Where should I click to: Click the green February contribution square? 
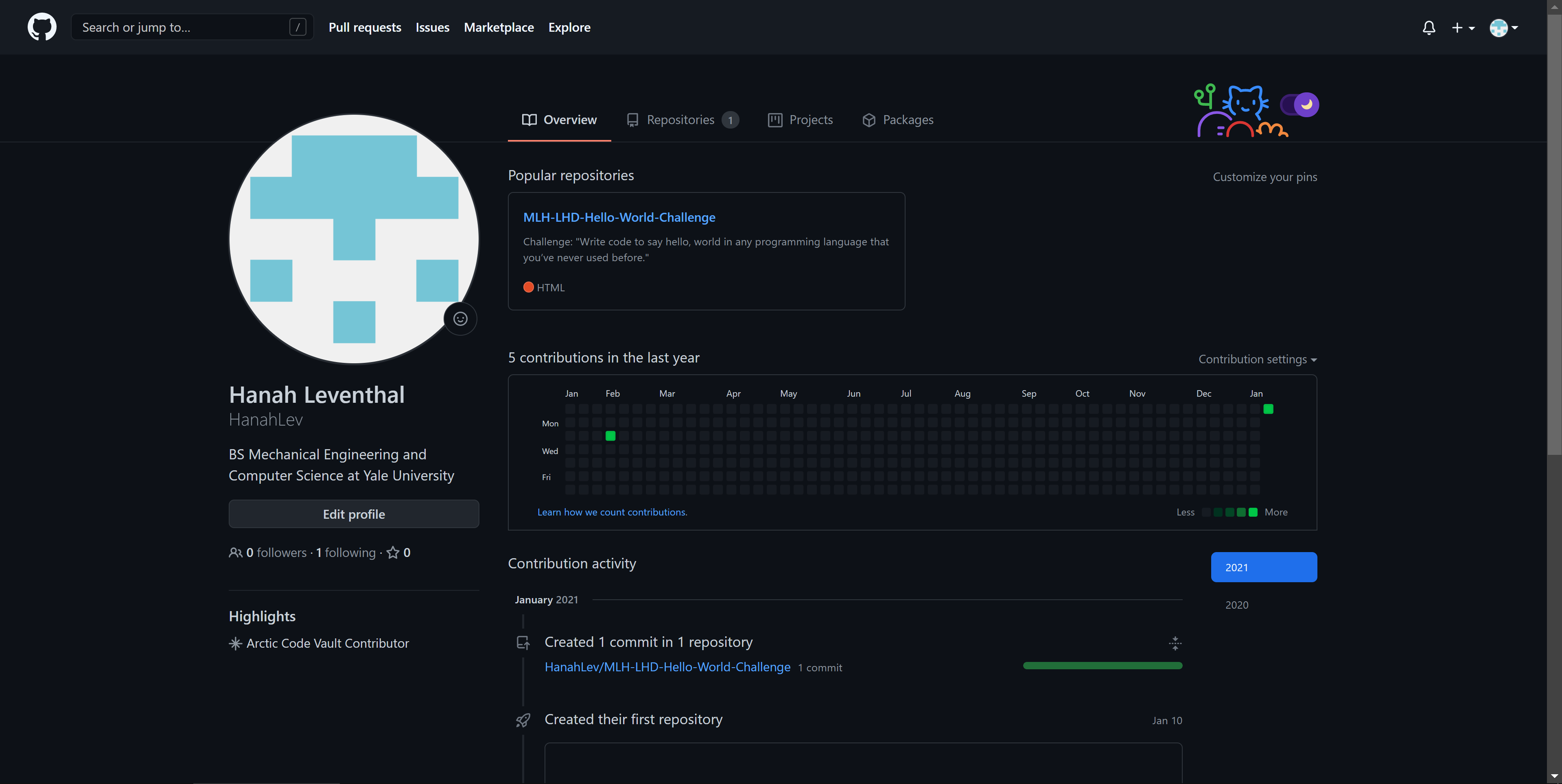[x=610, y=436]
